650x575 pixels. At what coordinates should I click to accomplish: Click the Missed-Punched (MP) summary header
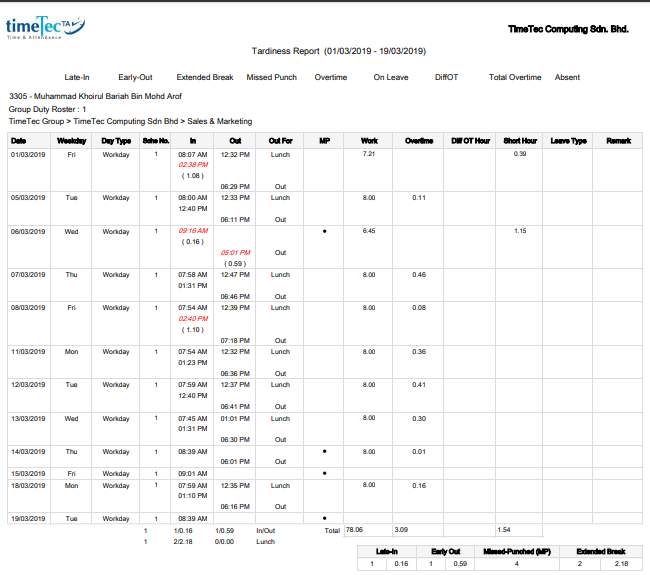(x=517, y=551)
